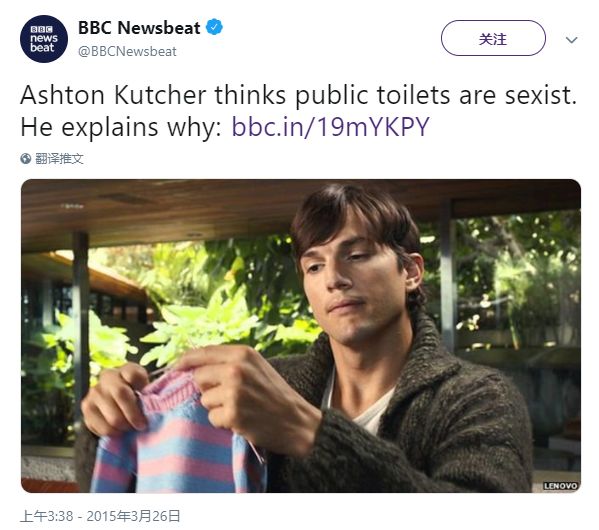Click the BBC Newsbeat display name
The width and height of the screenshot is (599, 530).
(139, 28)
